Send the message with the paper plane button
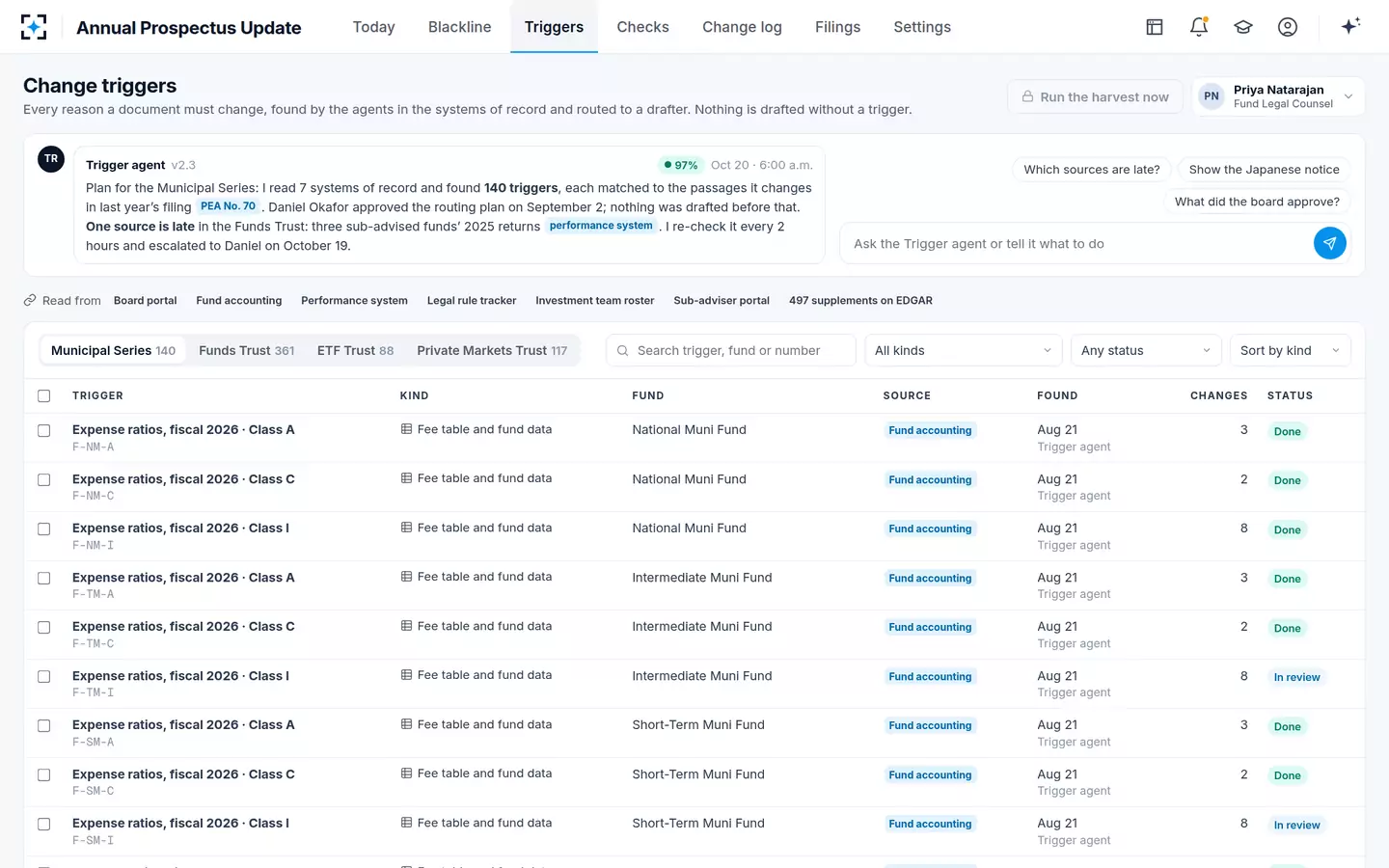The image size is (1389, 868). tap(1329, 244)
